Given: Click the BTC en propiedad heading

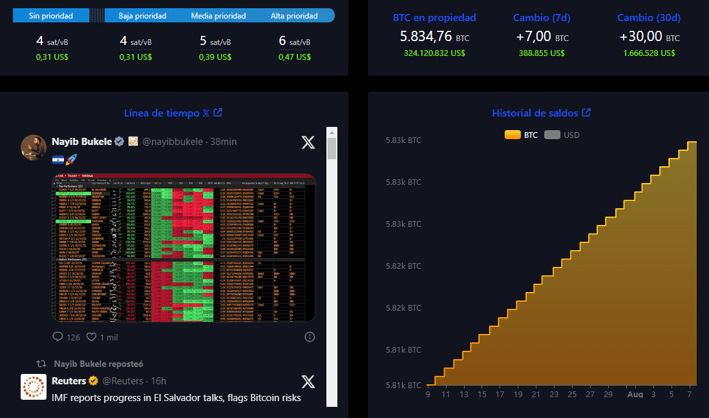Looking at the screenshot, I should click(x=434, y=18).
